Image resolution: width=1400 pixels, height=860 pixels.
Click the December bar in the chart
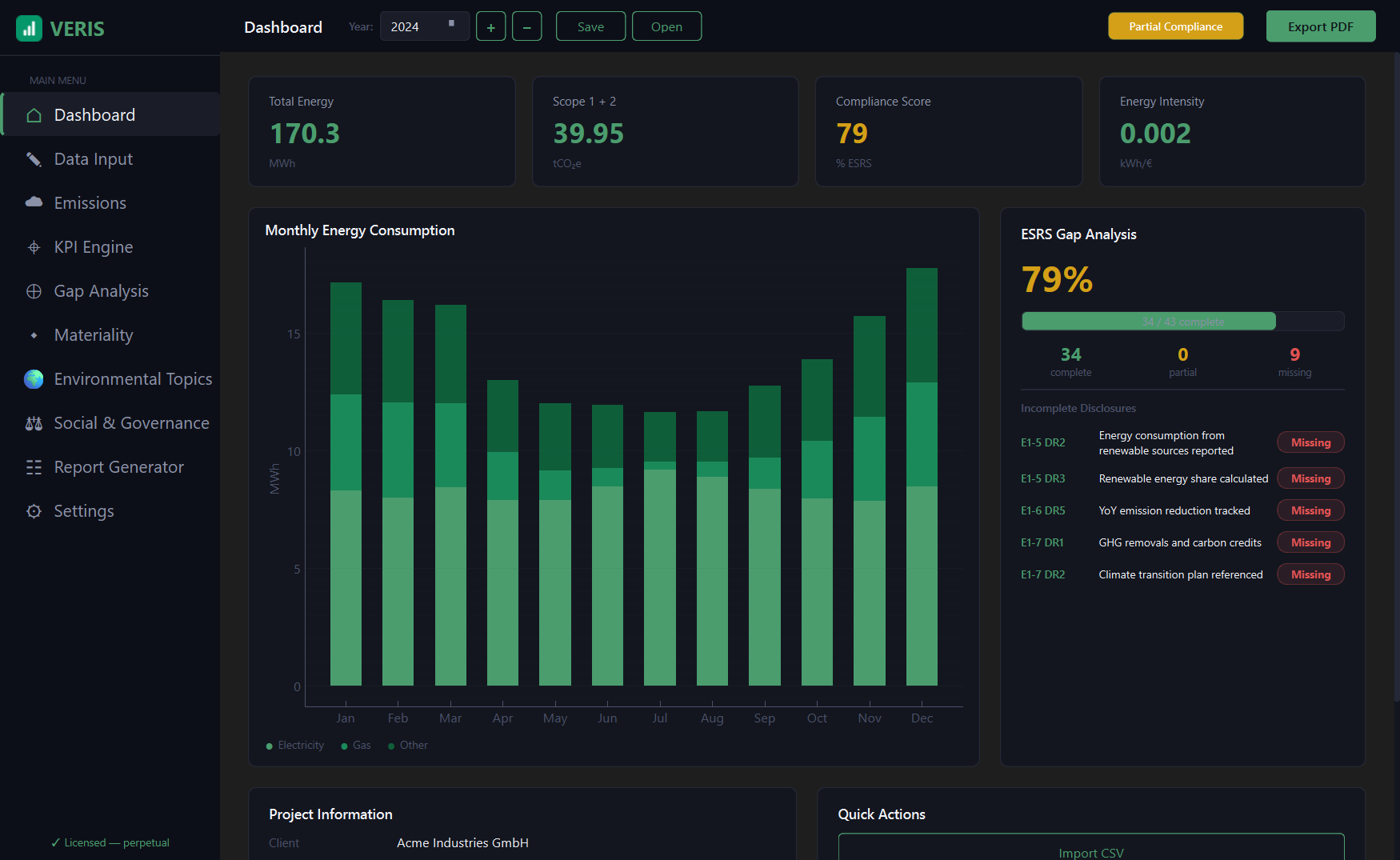point(922,477)
